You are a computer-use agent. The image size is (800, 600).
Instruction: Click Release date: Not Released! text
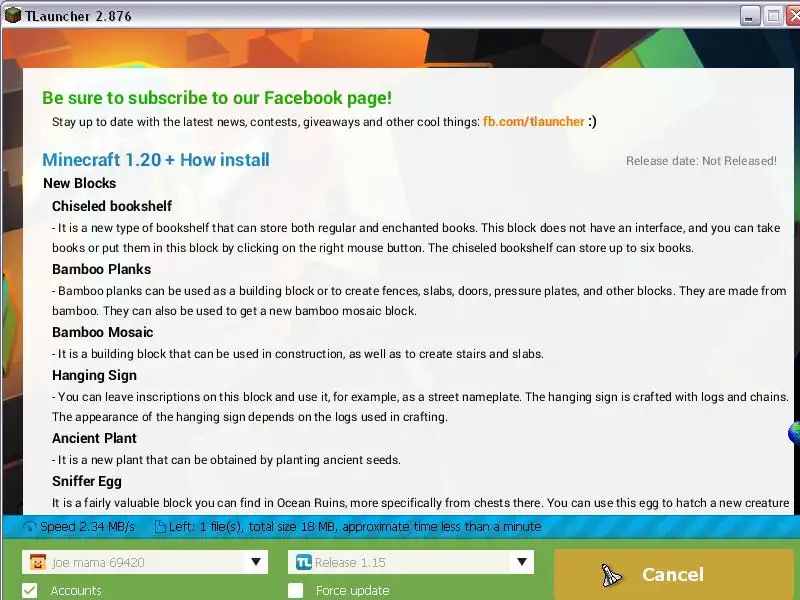(701, 161)
